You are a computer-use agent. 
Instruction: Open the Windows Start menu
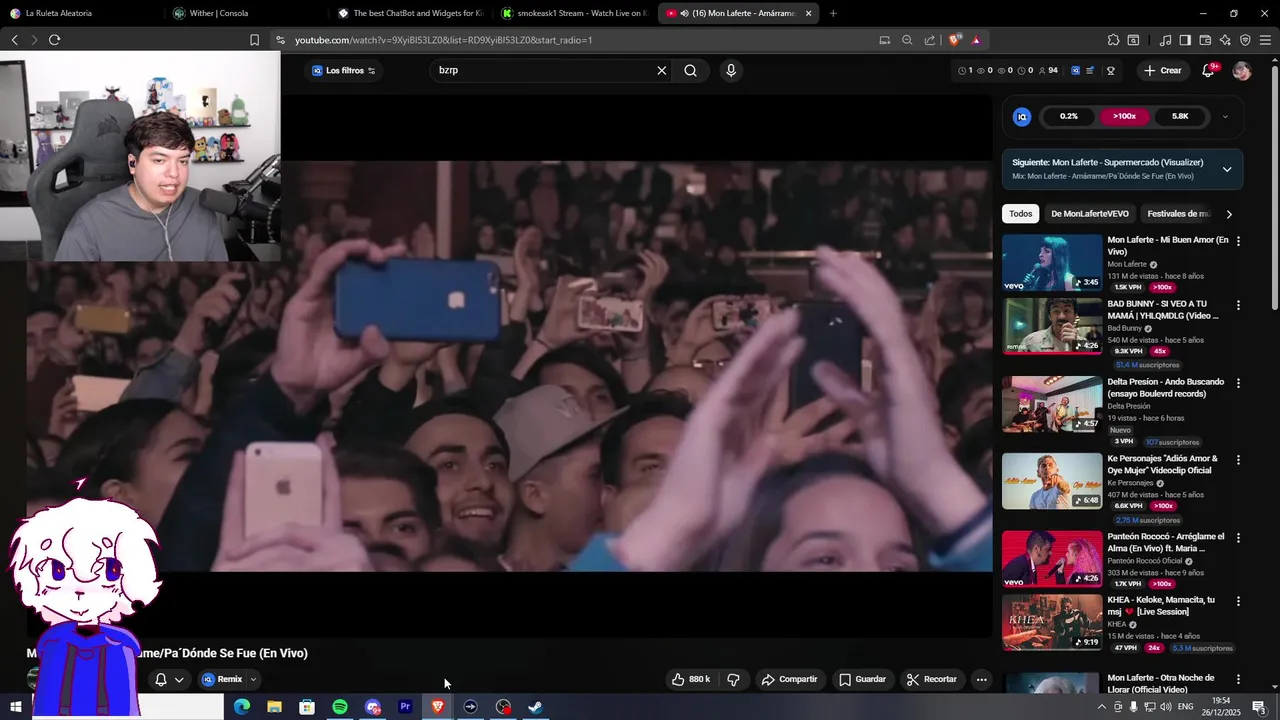pyautogui.click(x=16, y=707)
